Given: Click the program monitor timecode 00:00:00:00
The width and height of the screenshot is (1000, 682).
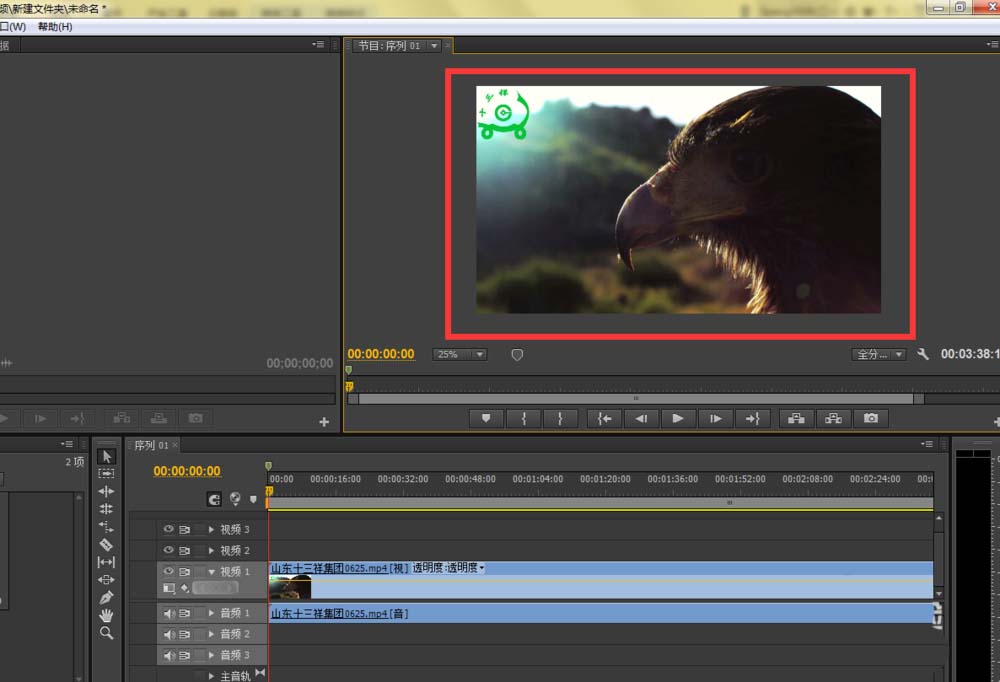Looking at the screenshot, I should [x=381, y=354].
